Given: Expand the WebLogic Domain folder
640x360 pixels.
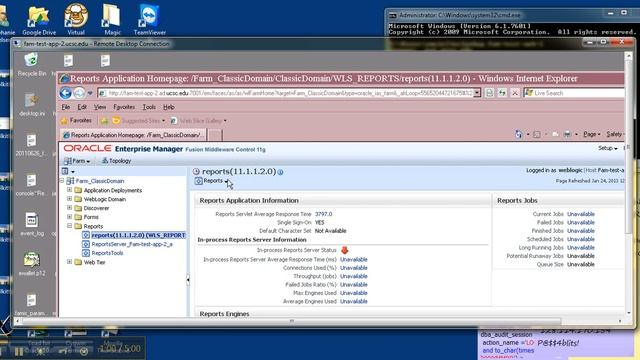Looking at the screenshot, I should pyautogui.click(x=69, y=199).
